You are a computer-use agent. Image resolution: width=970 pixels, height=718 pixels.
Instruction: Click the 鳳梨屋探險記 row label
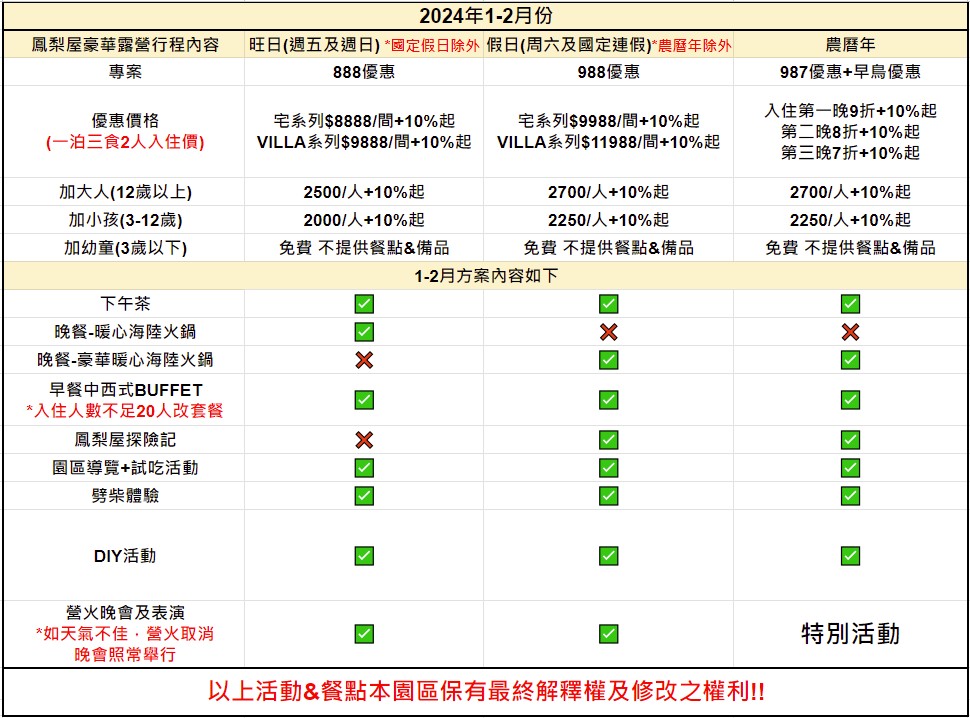click(x=126, y=440)
